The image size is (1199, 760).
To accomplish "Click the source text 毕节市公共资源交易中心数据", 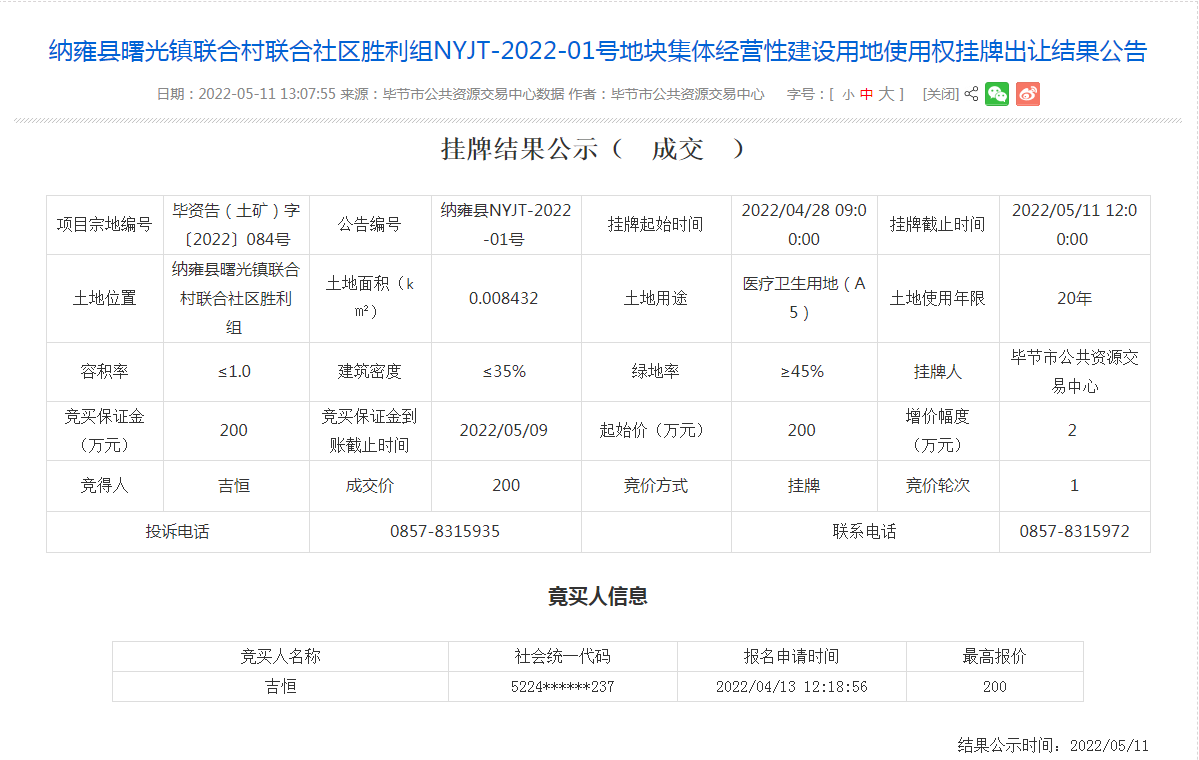I will coord(468,94).
